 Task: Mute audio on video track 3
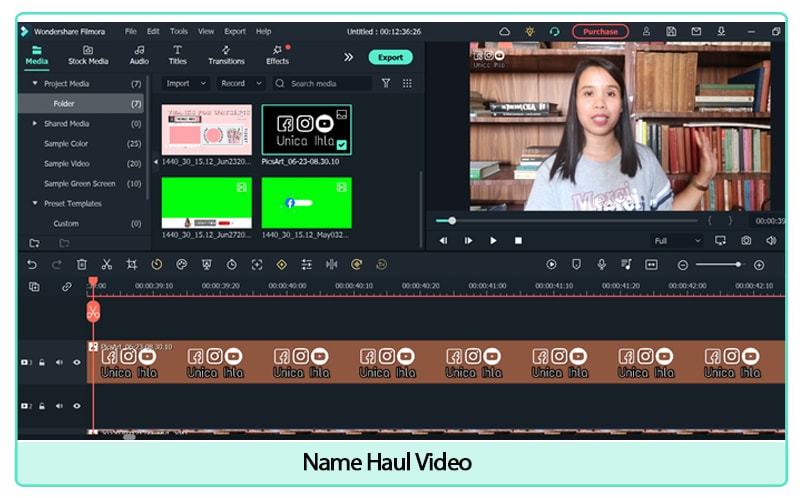[x=59, y=362]
